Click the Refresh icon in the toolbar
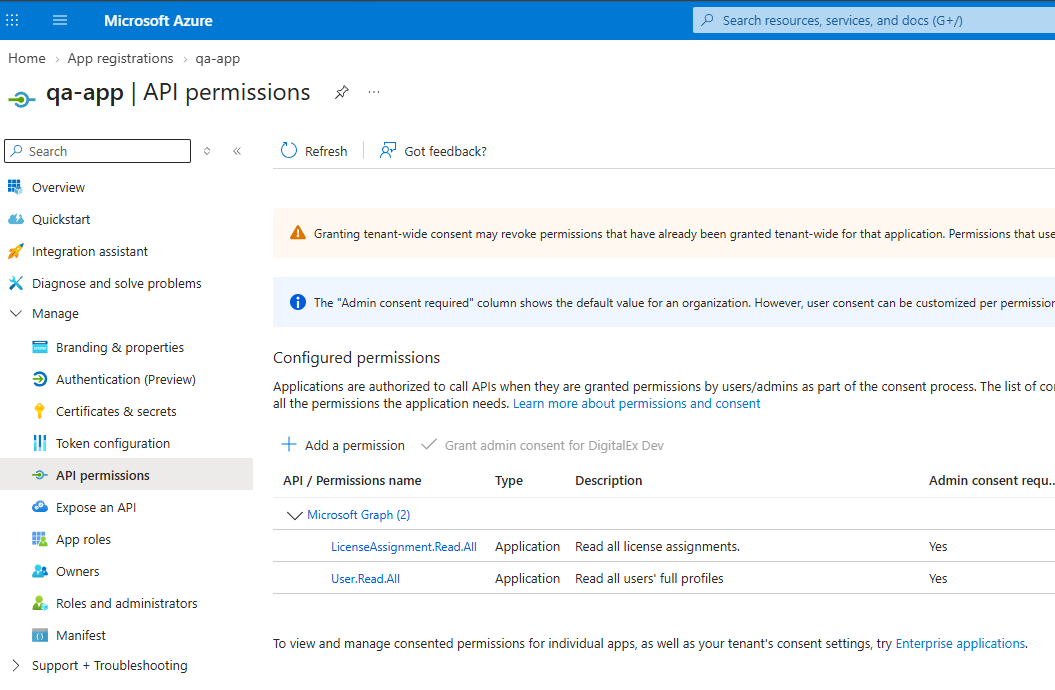The width and height of the screenshot is (1055, 690). pyautogui.click(x=289, y=151)
